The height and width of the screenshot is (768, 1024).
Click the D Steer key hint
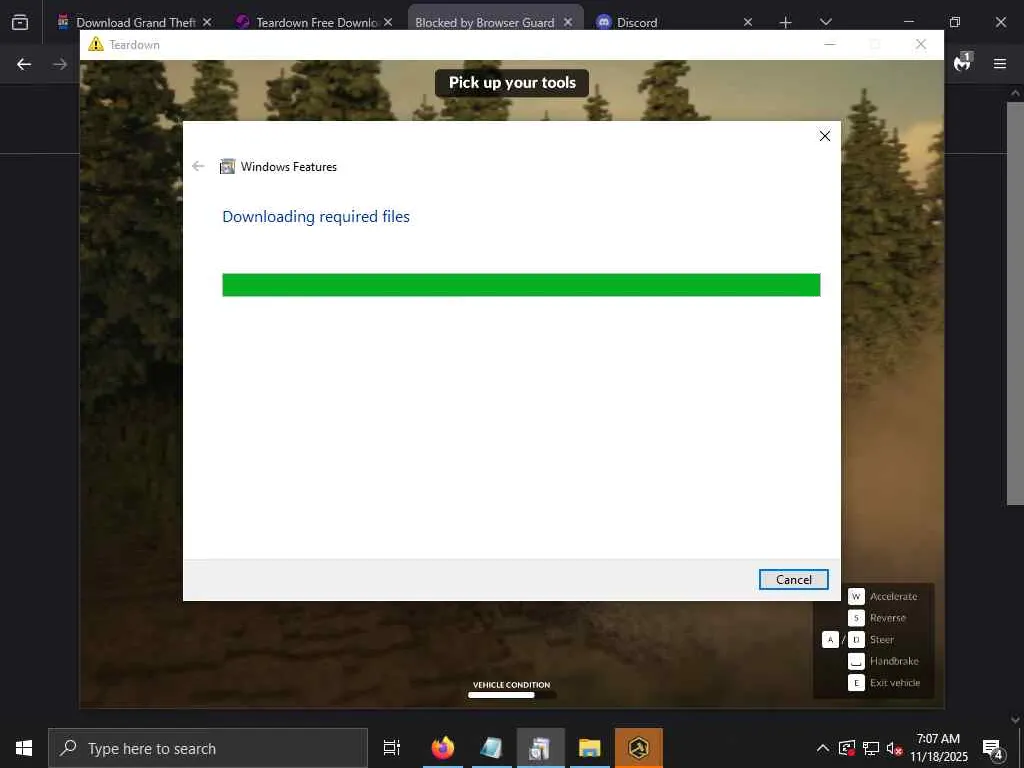click(x=856, y=639)
